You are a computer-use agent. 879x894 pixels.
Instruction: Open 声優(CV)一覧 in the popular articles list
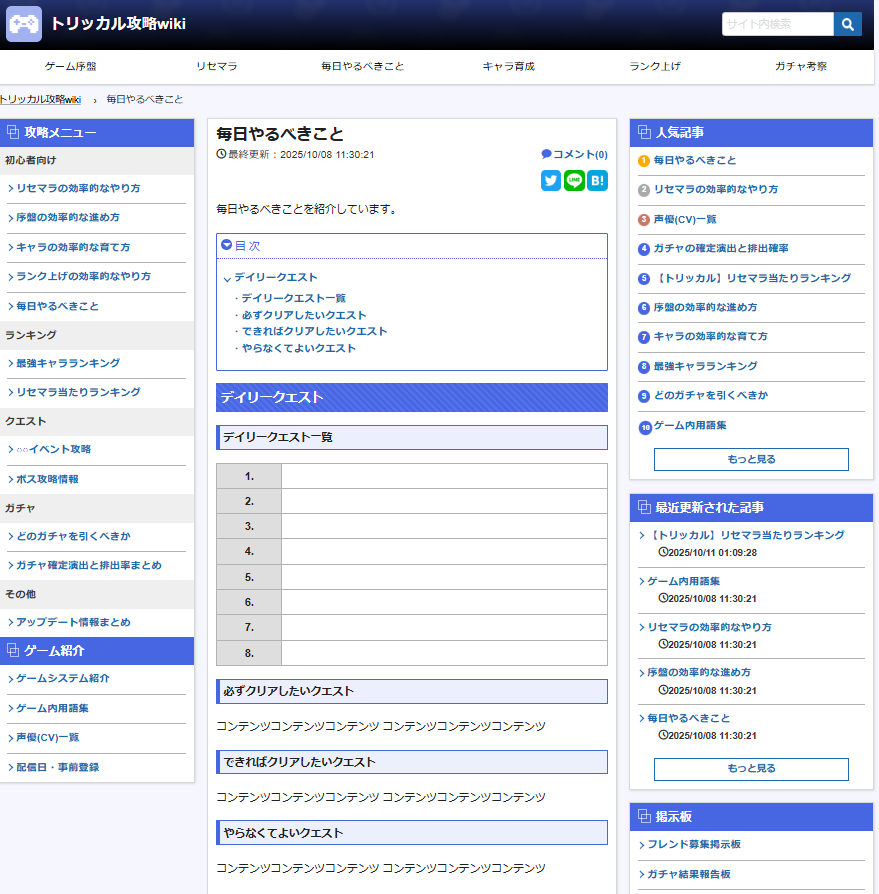pyautogui.click(x=685, y=219)
